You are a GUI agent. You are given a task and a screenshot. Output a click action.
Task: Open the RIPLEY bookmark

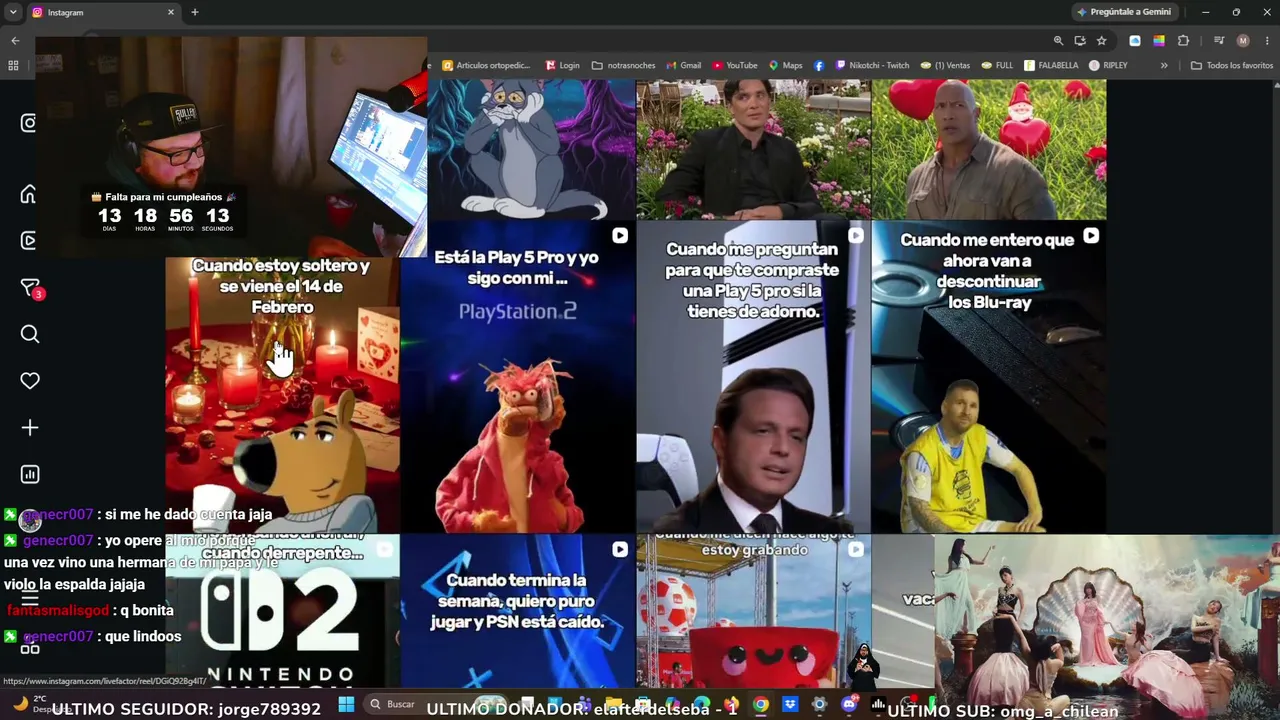(x=1108, y=66)
